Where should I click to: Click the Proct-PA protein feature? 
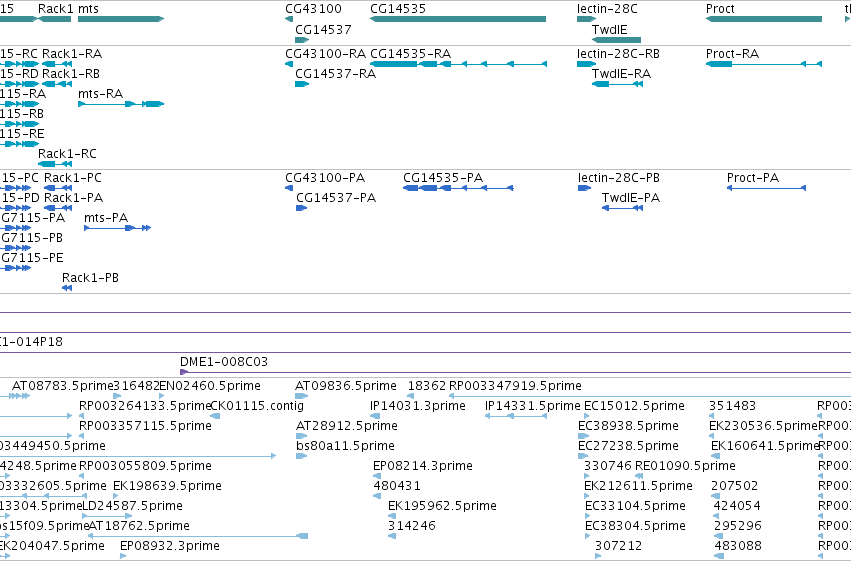click(766, 188)
